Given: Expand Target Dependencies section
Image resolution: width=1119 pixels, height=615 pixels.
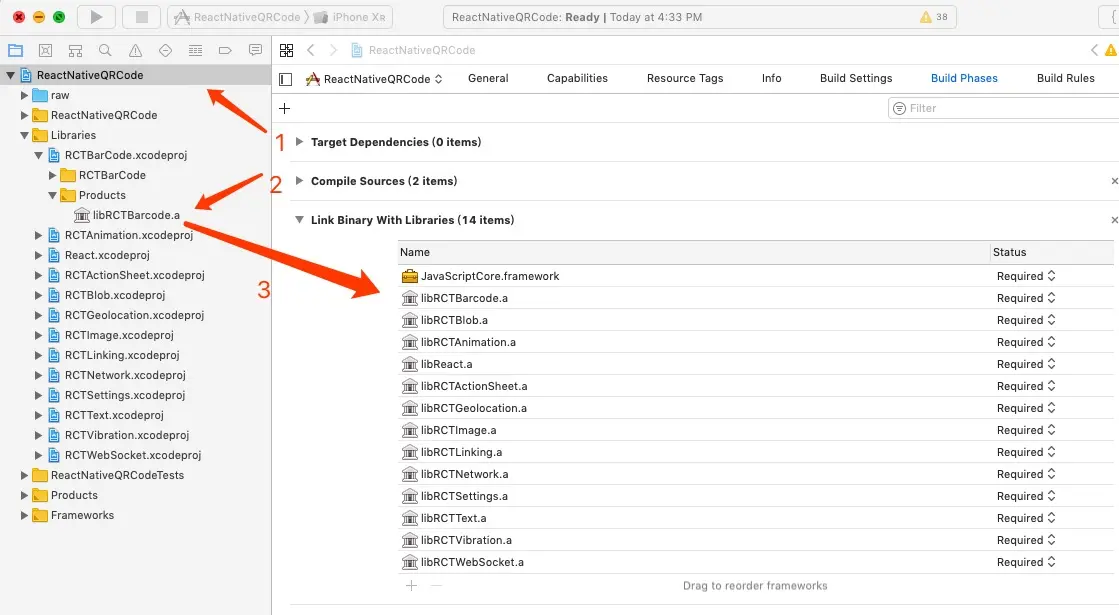Looking at the screenshot, I should [x=300, y=142].
